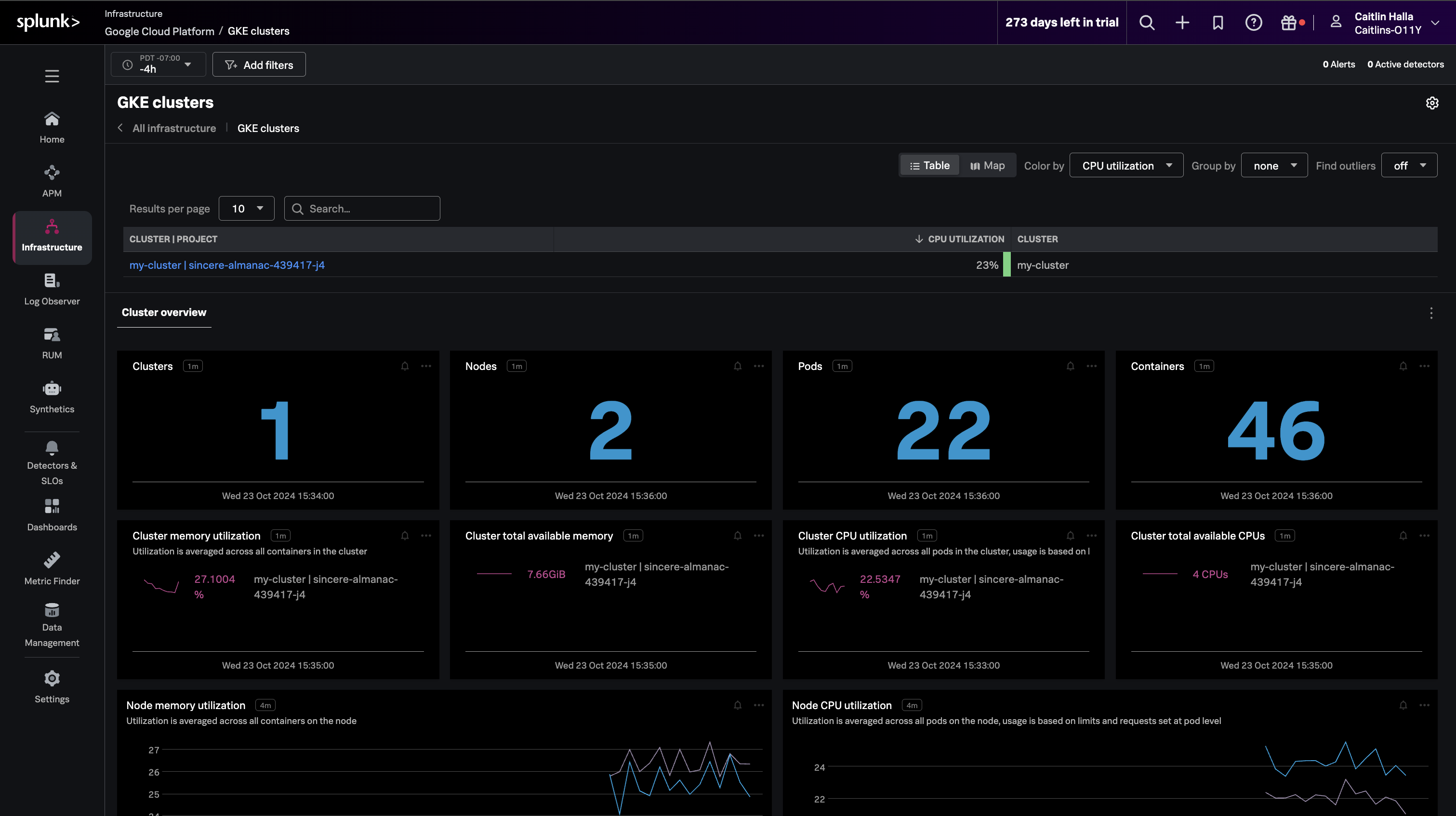The height and width of the screenshot is (816, 1456).
Task: Click the Add filters button
Action: point(259,65)
